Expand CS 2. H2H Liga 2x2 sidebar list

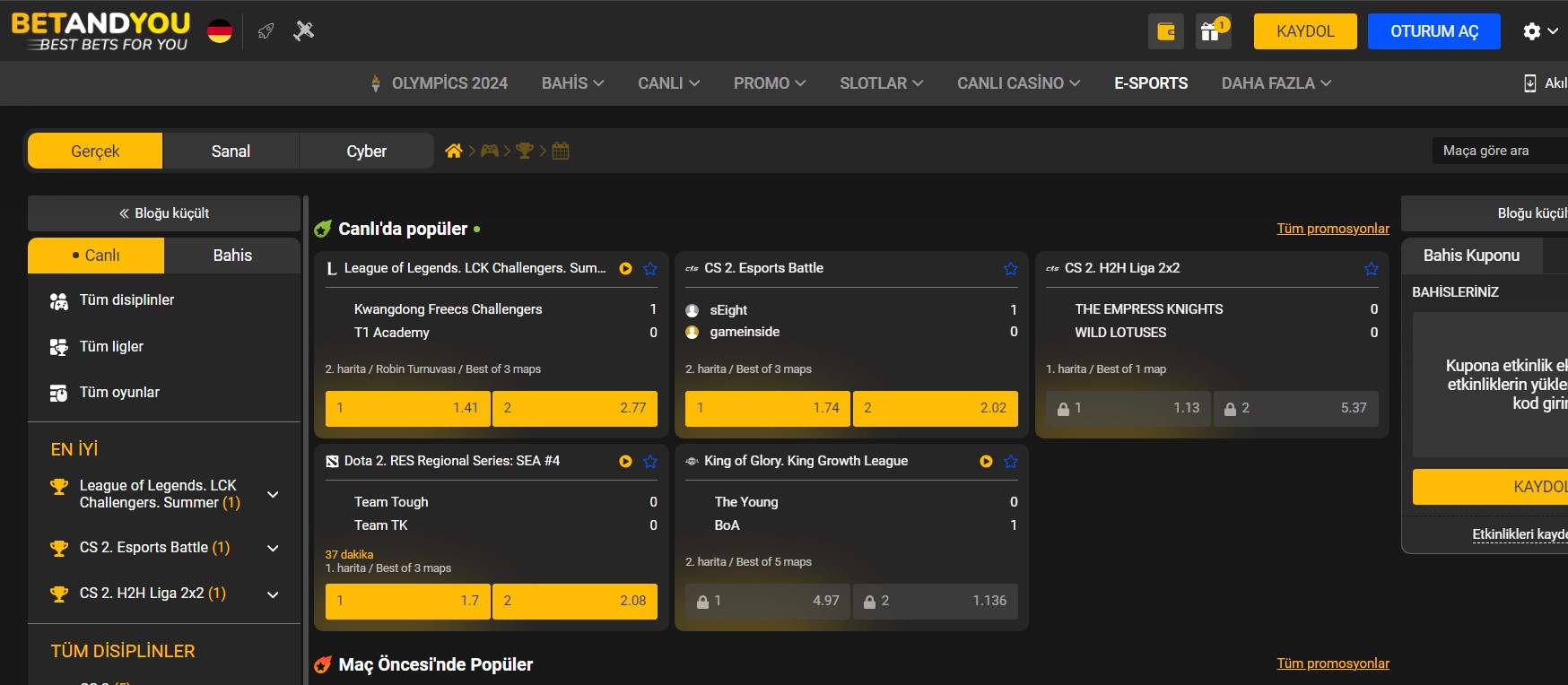pyautogui.click(x=273, y=594)
